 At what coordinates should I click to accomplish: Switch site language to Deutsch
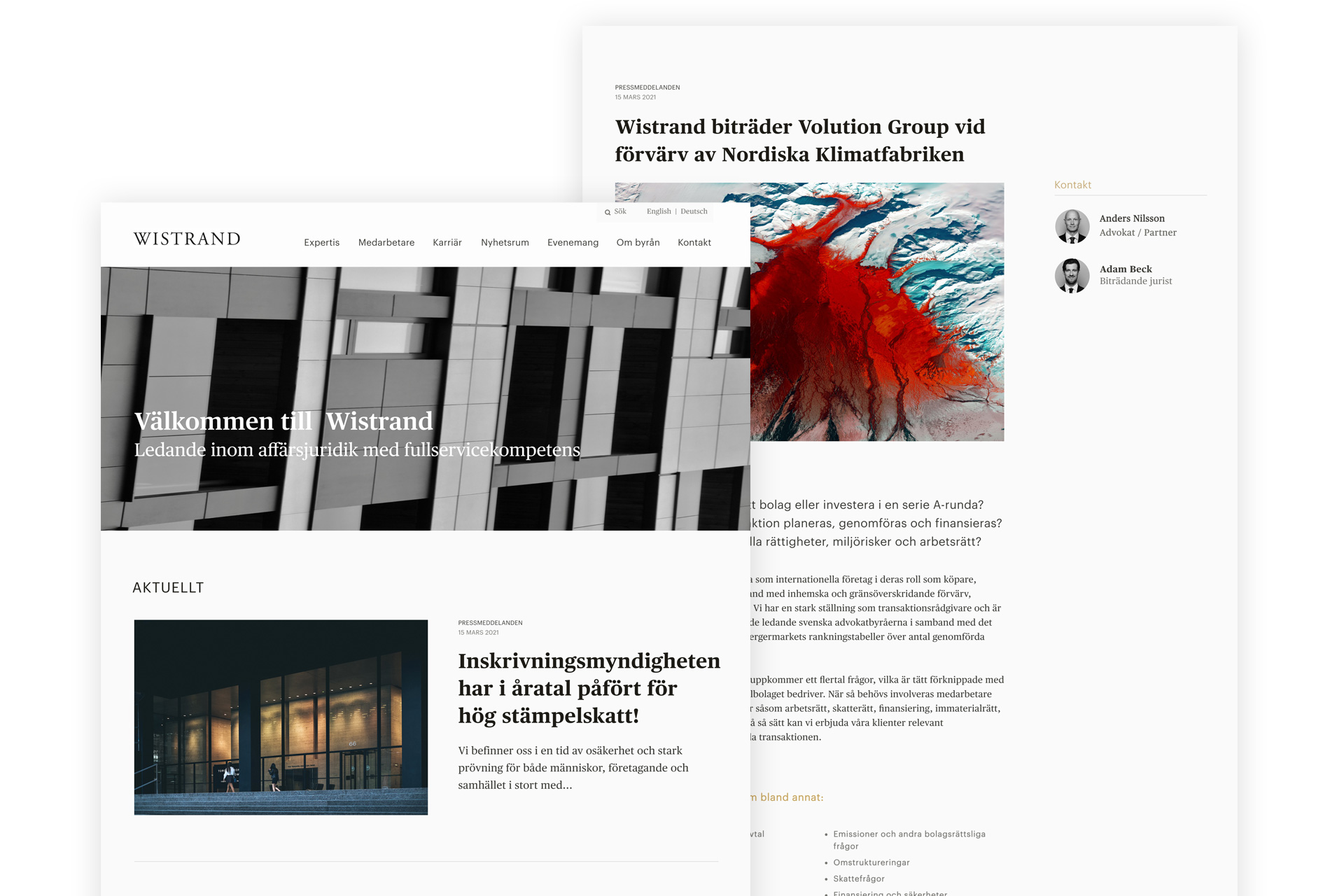tap(694, 211)
